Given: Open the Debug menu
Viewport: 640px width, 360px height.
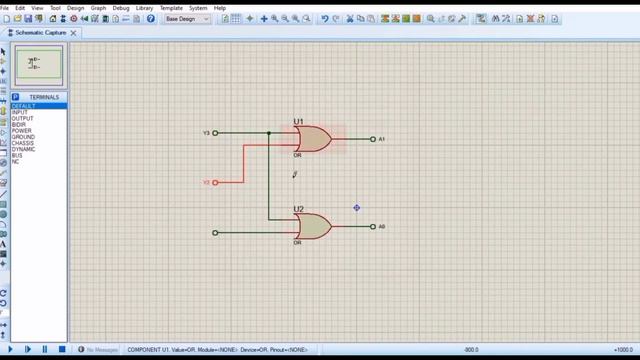Looking at the screenshot, I should 121,8.
